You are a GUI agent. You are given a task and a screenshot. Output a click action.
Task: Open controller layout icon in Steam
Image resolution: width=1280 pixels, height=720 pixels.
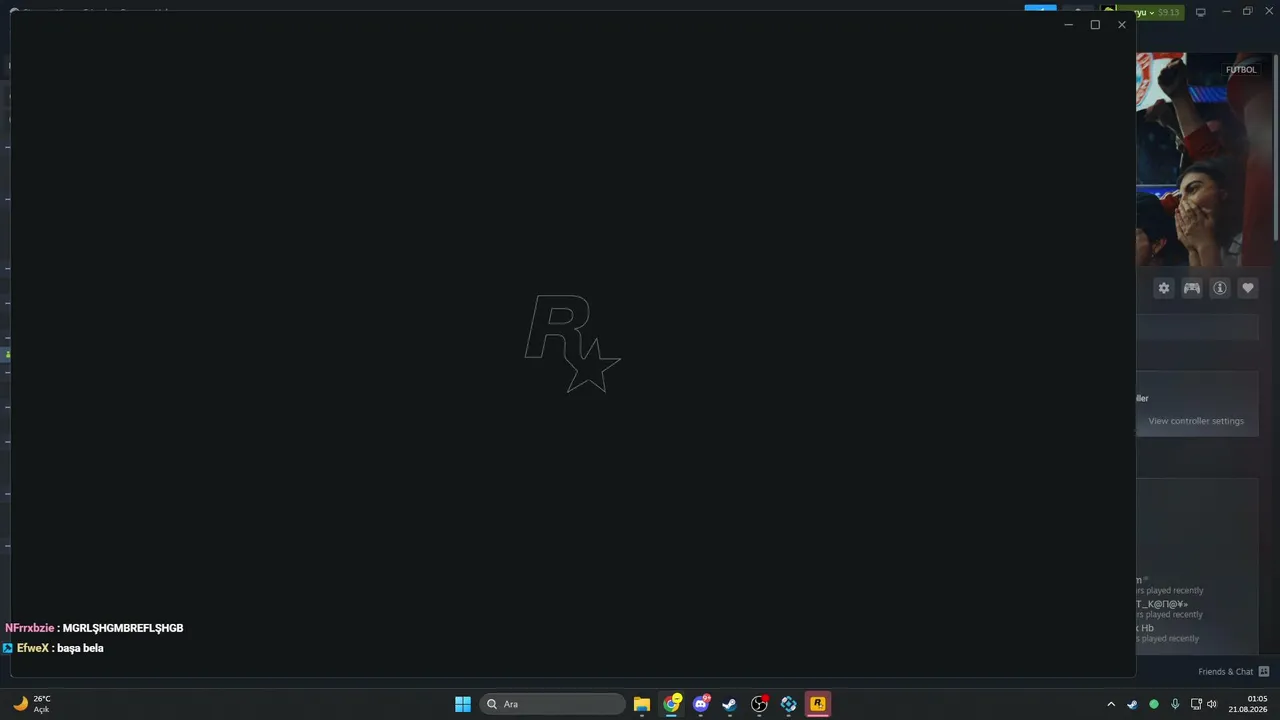pyautogui.click(x=1192, y=288)
